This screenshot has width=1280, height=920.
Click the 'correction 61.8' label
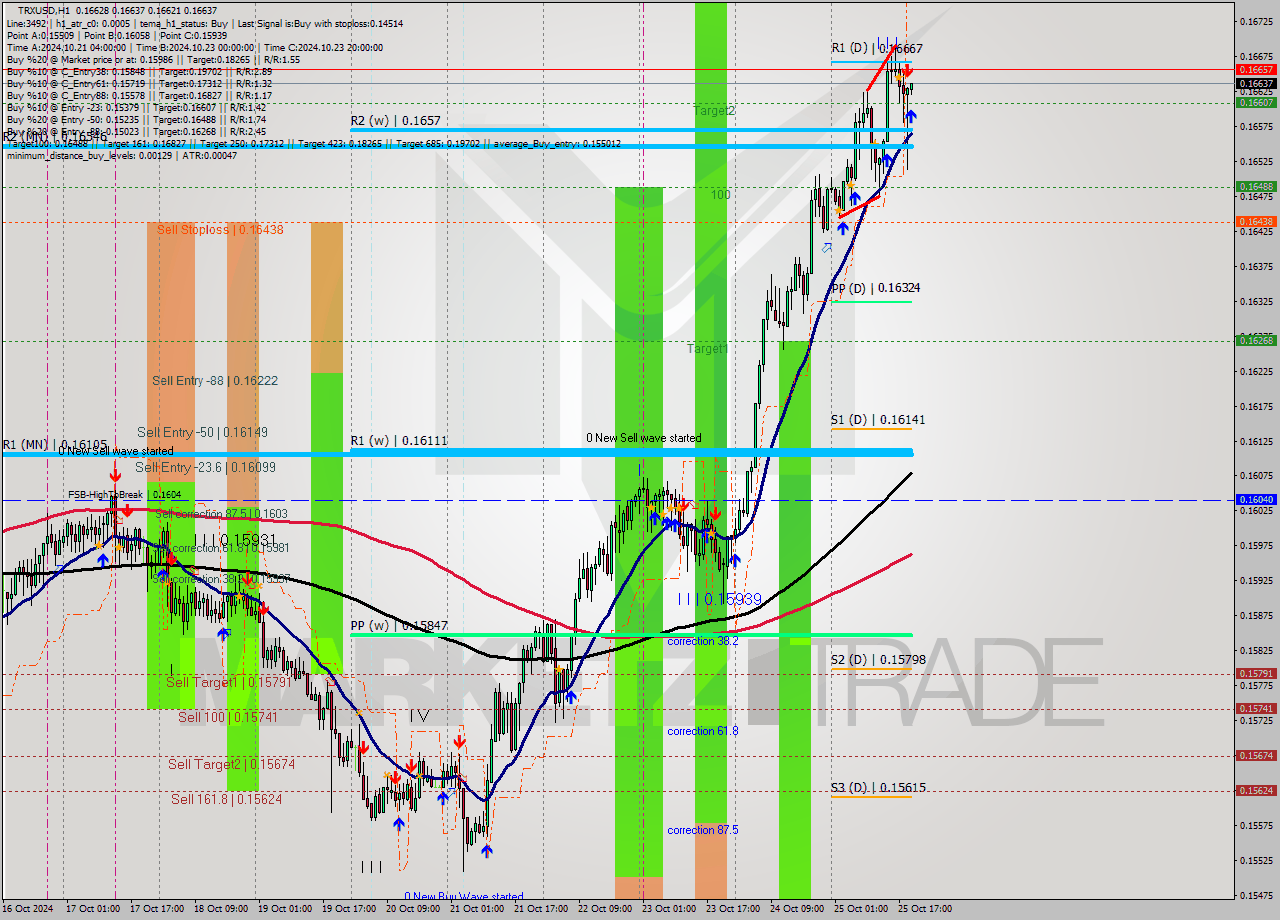coord(703,731)
